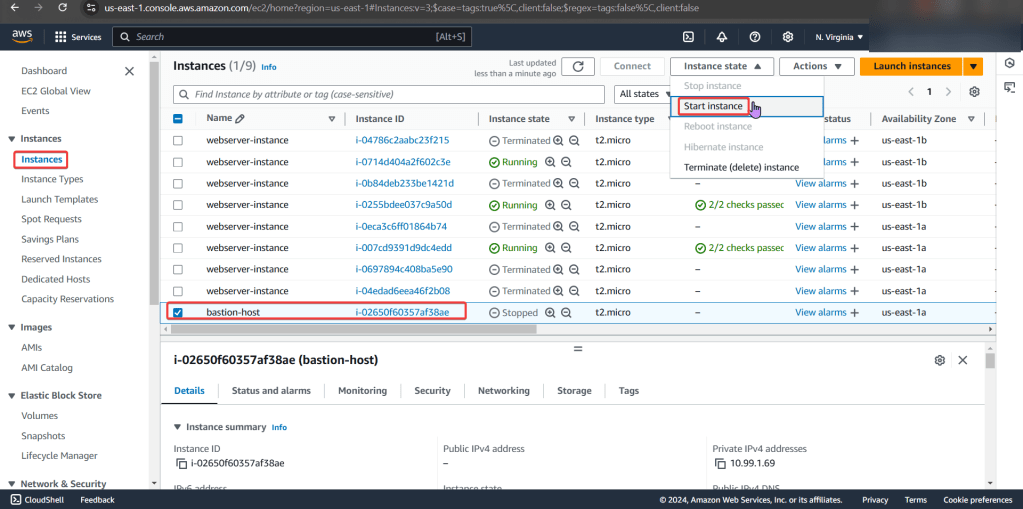The width and height of the screenshot is (1023, 509).
Task: Toggle the select-all instances header checkbox
Action: coord(178,119)
